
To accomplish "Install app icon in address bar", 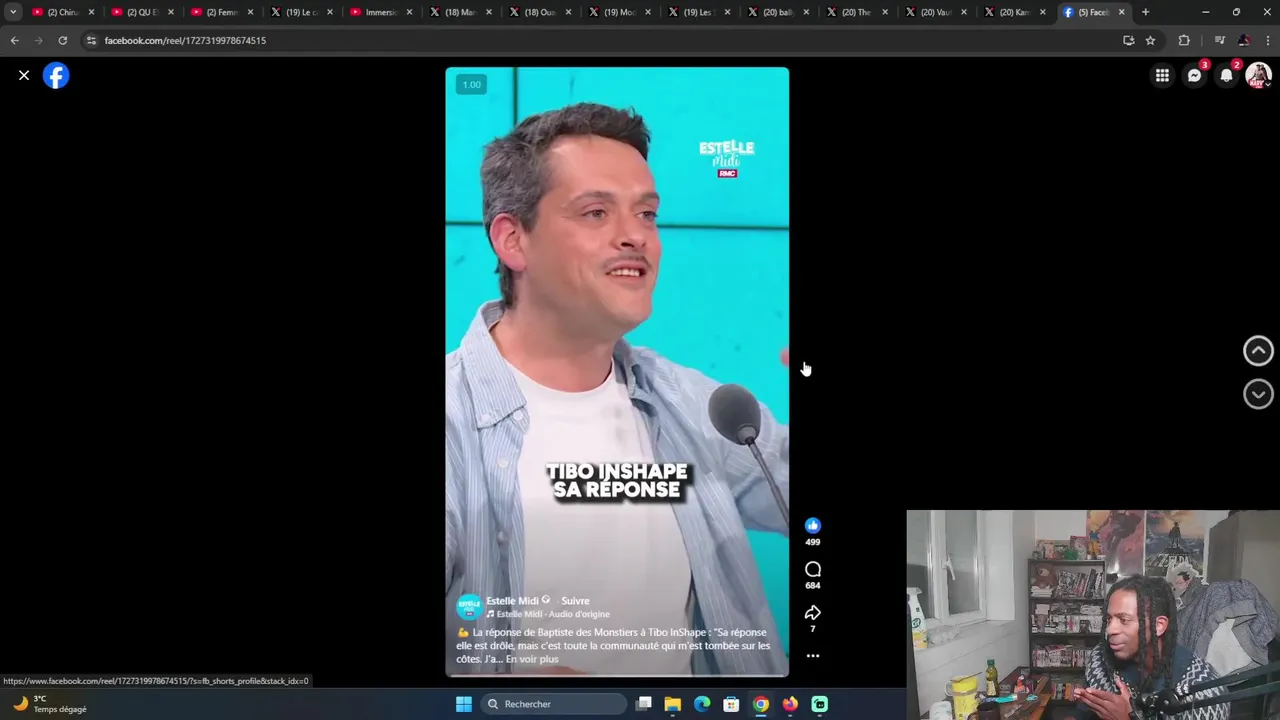I will (x=1128, y=40).
